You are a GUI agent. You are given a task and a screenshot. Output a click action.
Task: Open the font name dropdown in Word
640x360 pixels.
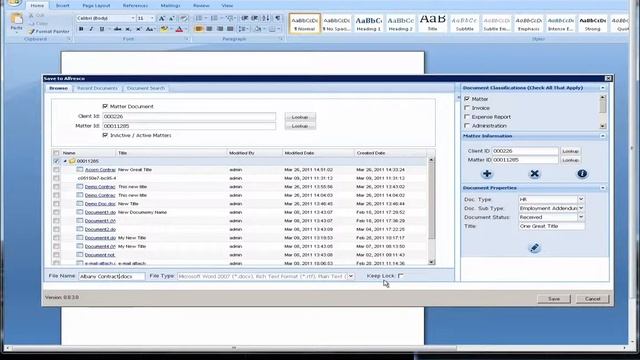(133, 18)
